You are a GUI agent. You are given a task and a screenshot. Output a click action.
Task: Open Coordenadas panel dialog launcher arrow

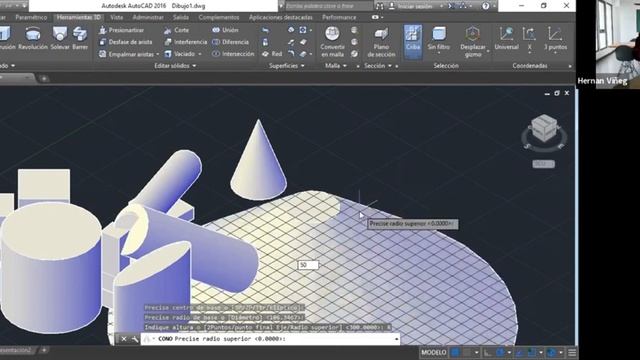pos(570,66)
